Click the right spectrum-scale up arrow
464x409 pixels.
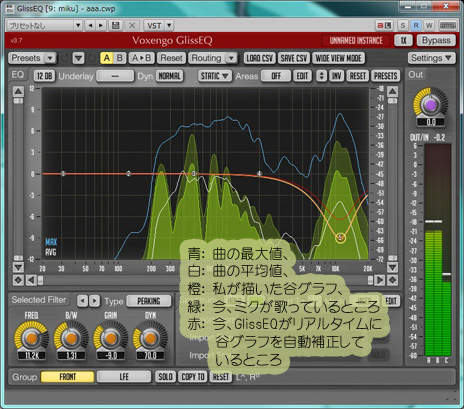[x=393, y=91]
